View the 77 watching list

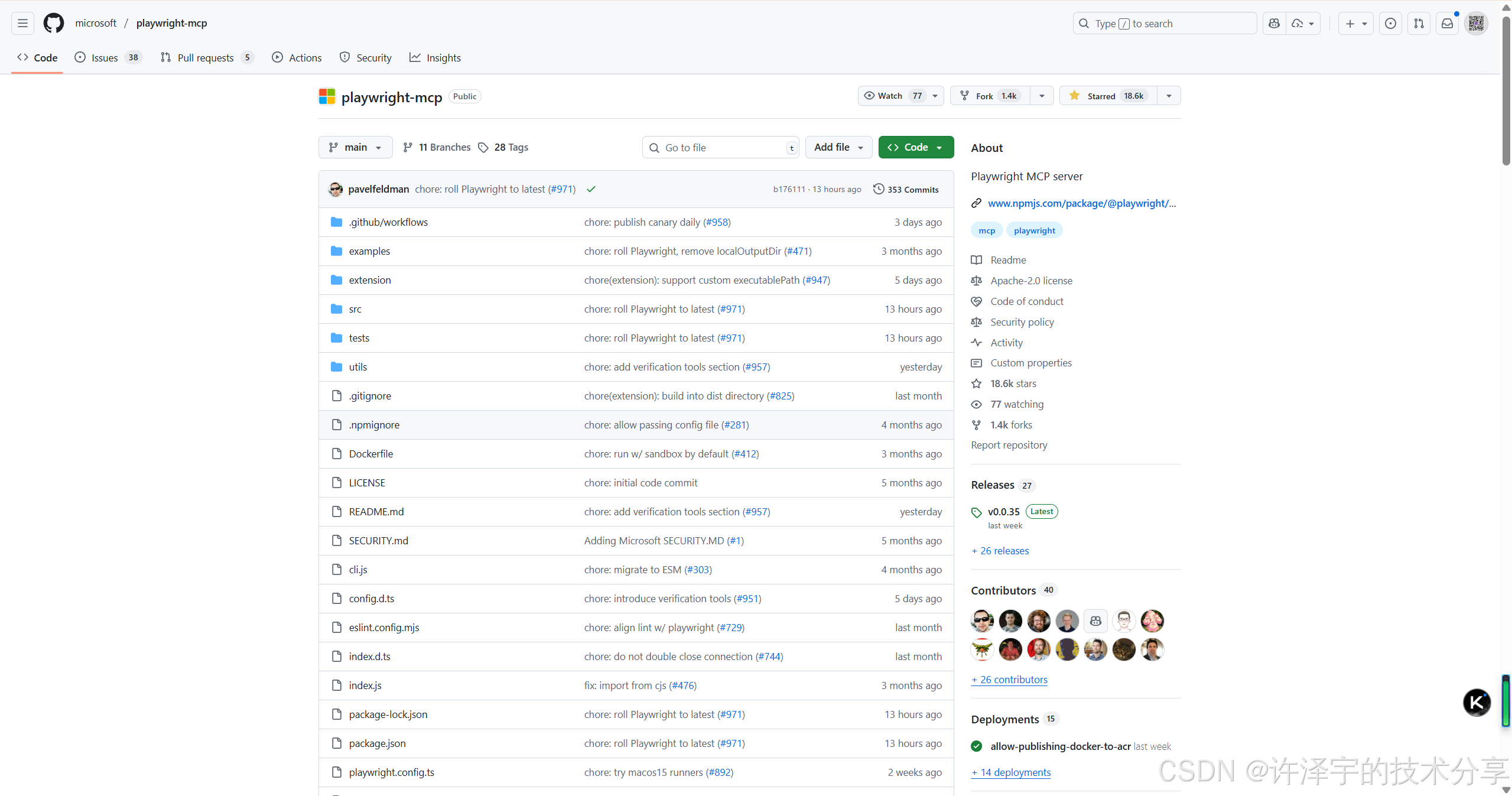click(1017, 404)
